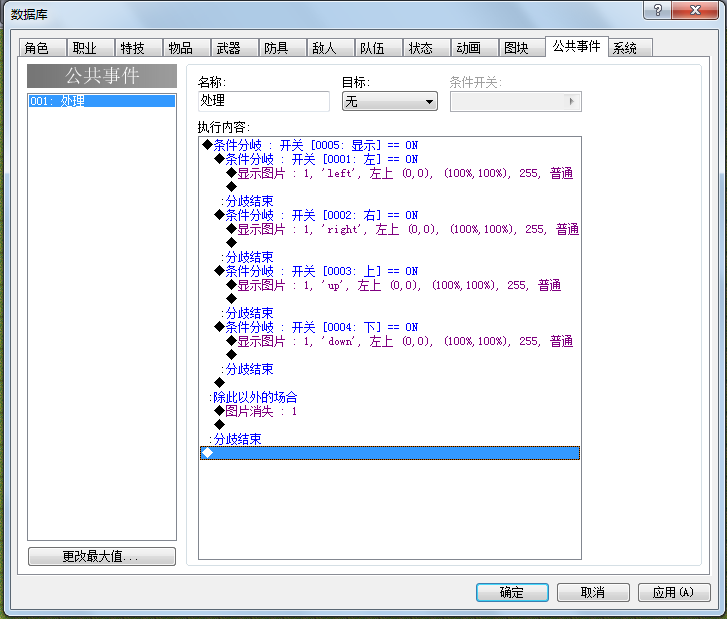
Task: Select the 显示图片 'up' command line
Action: (x=390, y=285)
